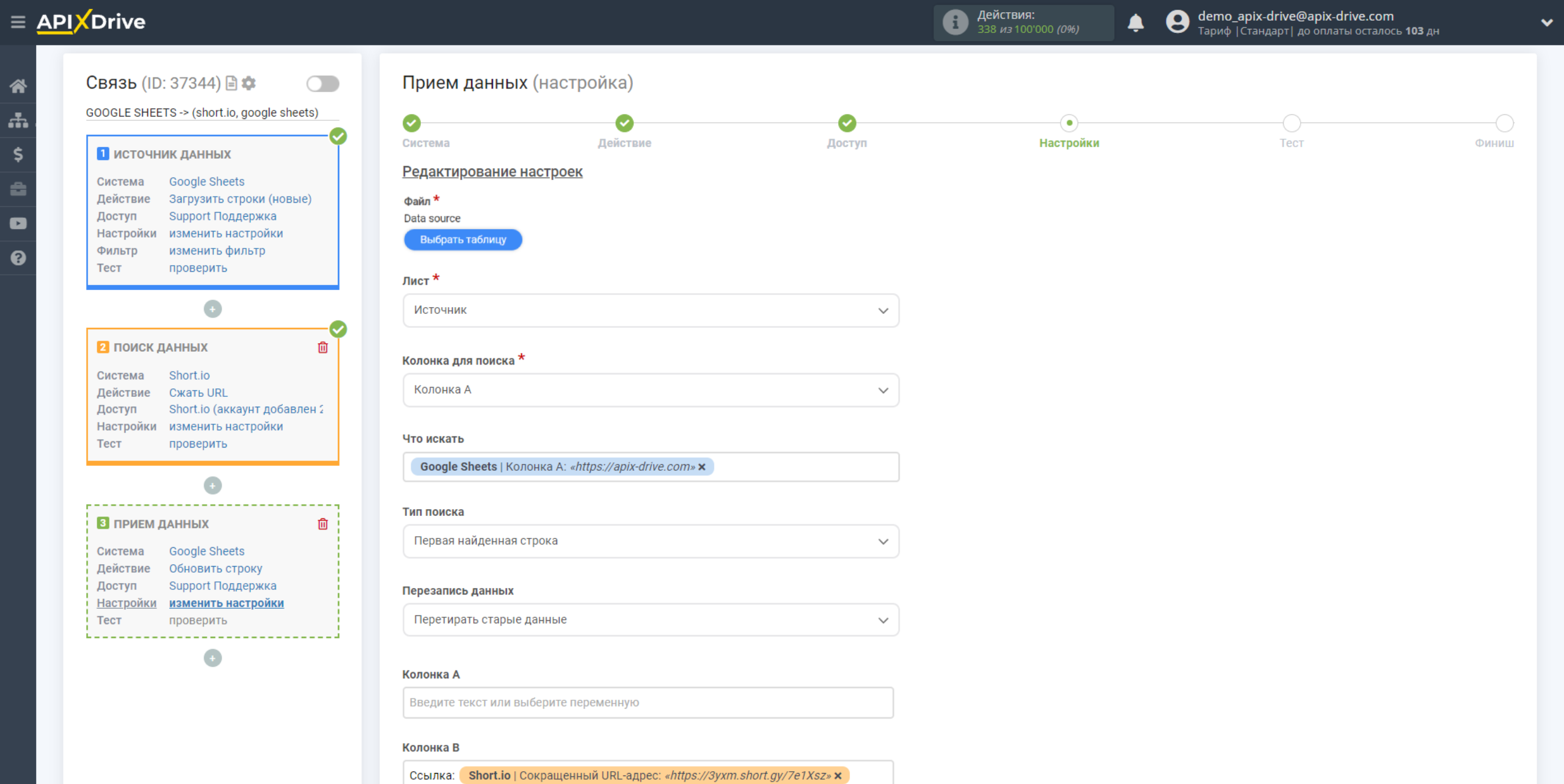Toggle the connection on/off switch
The width and height of the screenshot is (1564, 784).
pyautogui.click(x=323, y=84)
